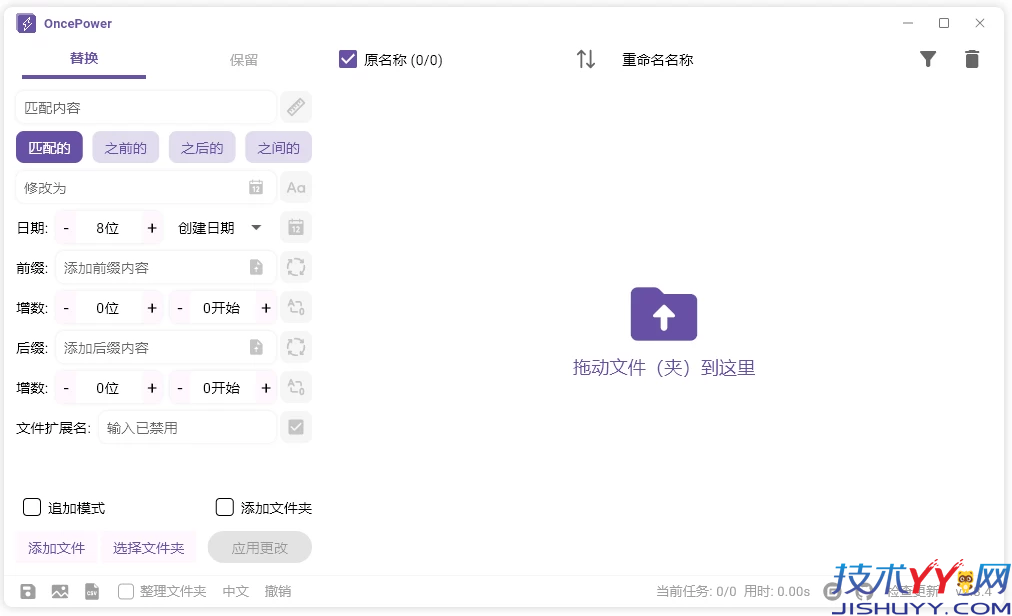Click the sort order arrows beside 重命名名称
The image size is (1012, 616).
585,59
